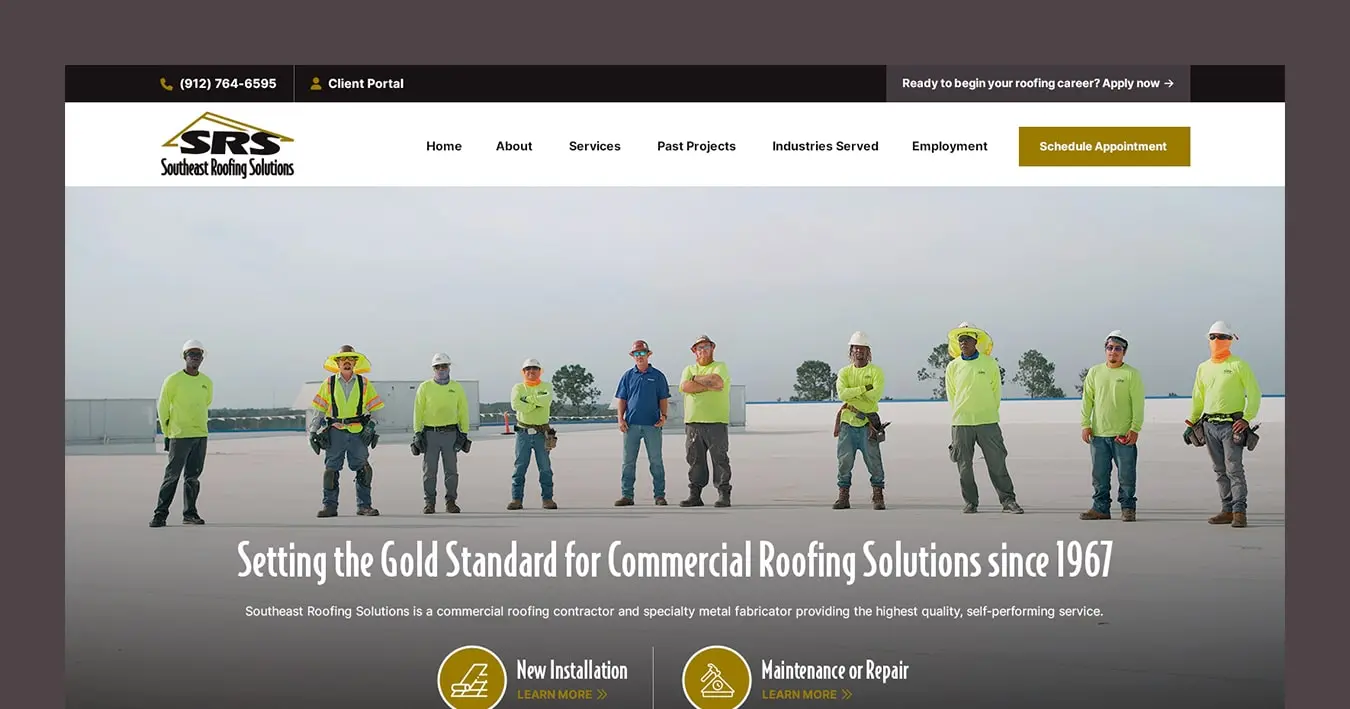The height and width of the screenshot is (709, 1350).
Task: Click the Schedule Appointment button
Action: point(1104,146)
